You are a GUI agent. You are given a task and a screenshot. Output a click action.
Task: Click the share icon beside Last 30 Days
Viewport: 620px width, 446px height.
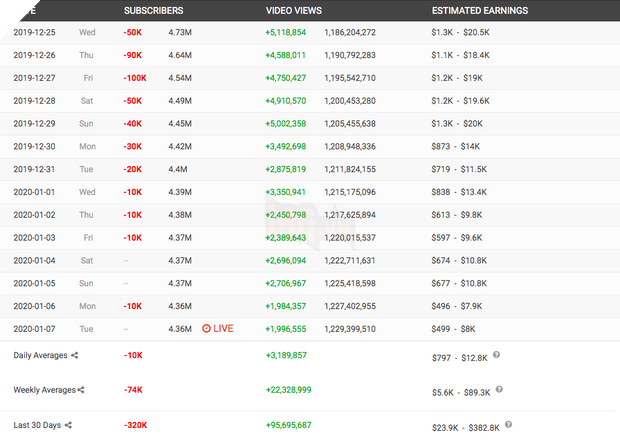point(68,425)
